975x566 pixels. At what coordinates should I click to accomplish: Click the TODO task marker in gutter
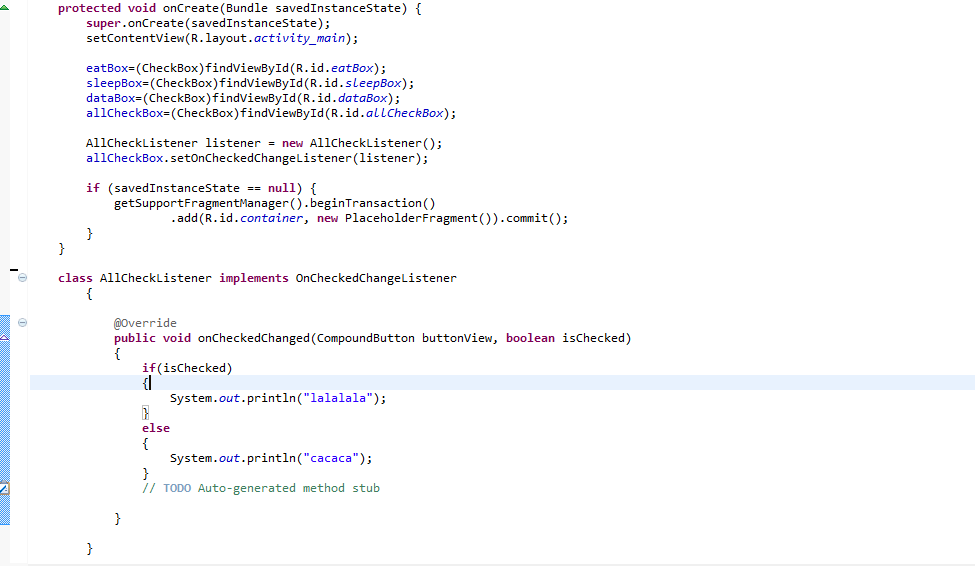point(4,489)
